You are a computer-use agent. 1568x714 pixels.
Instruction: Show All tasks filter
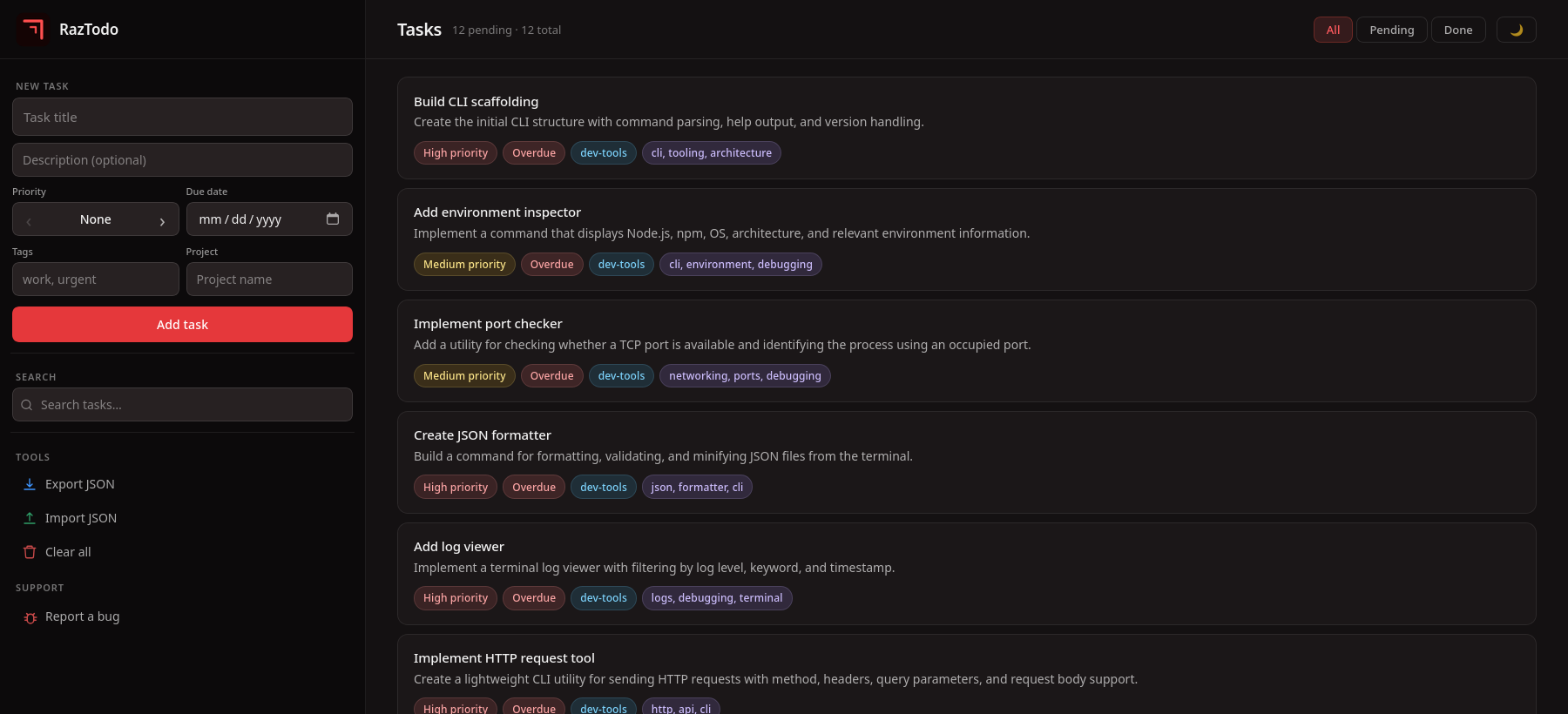click(1333, 30)
